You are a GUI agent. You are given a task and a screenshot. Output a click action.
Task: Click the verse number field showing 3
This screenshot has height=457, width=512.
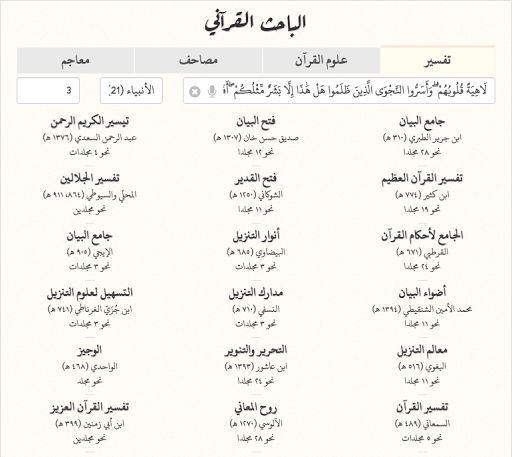(48, 90)
